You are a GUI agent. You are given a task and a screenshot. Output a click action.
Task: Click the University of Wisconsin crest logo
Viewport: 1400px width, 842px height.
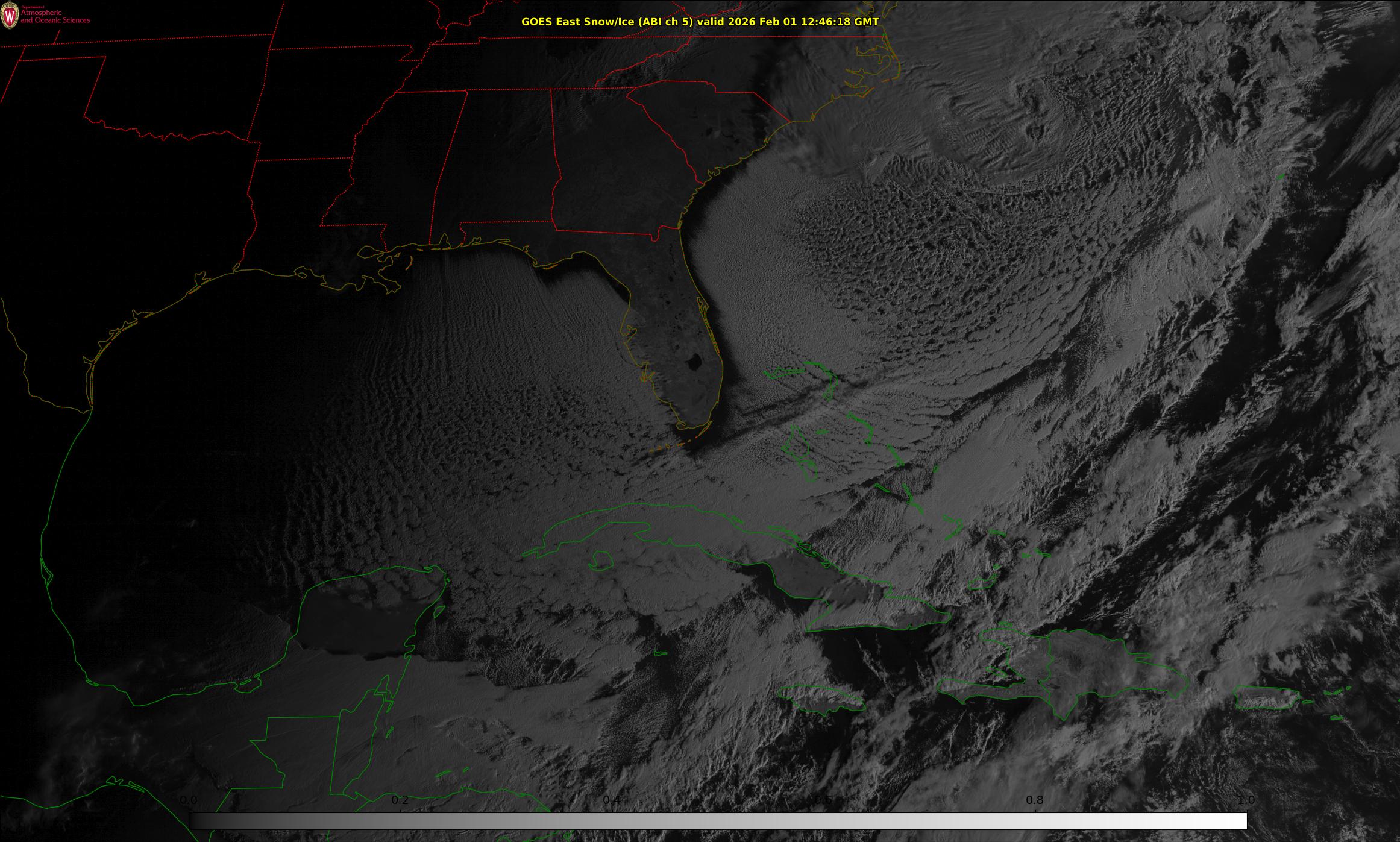pyautogui.click(x=10, y=15)
